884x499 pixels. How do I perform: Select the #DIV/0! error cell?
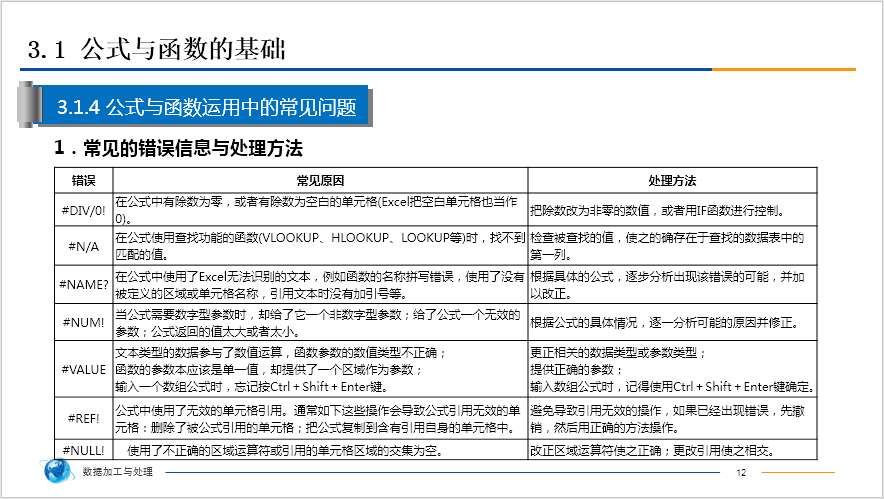click(x=83, y=210)
